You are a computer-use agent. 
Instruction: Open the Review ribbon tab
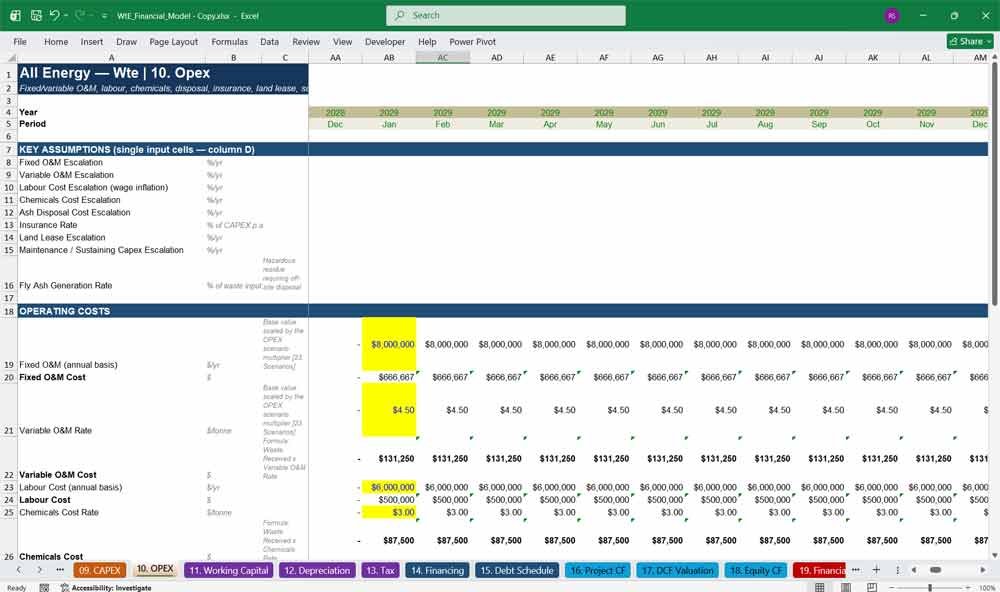(305, 41)
